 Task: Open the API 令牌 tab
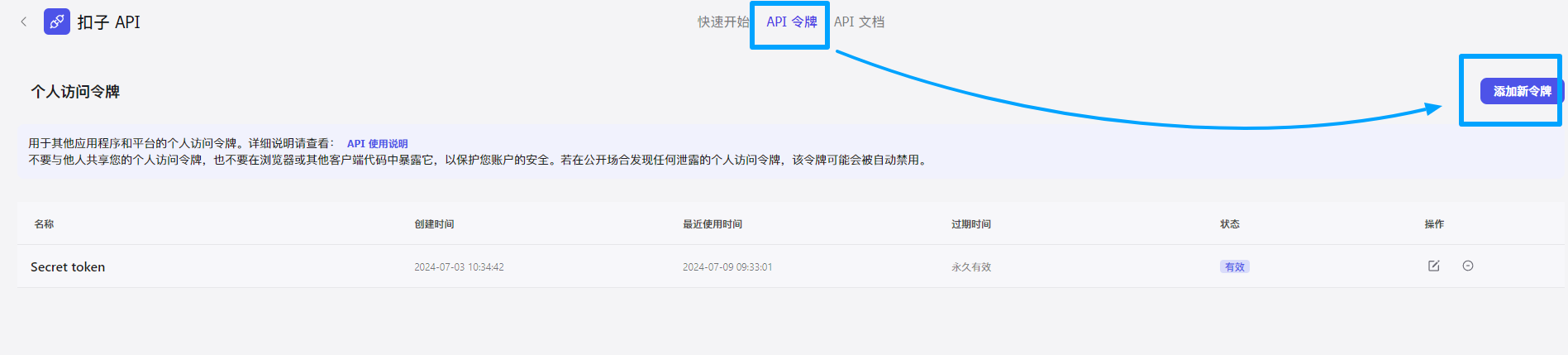791,22
